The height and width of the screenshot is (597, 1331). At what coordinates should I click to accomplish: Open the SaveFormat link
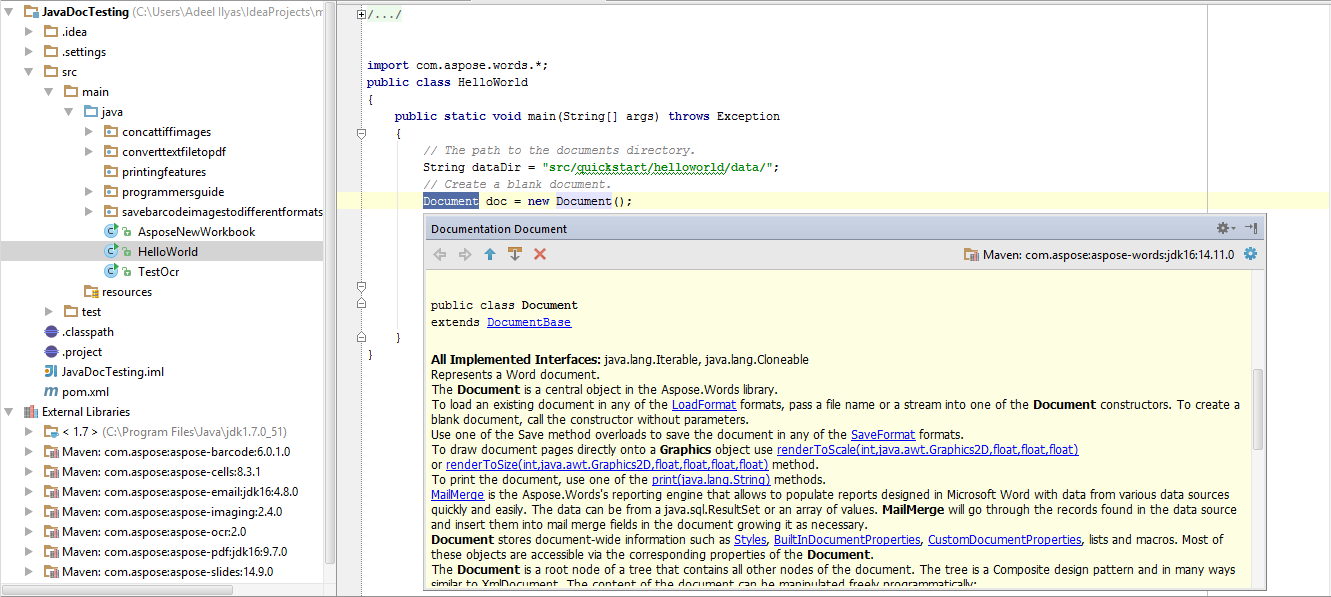[x=883, y=435]
